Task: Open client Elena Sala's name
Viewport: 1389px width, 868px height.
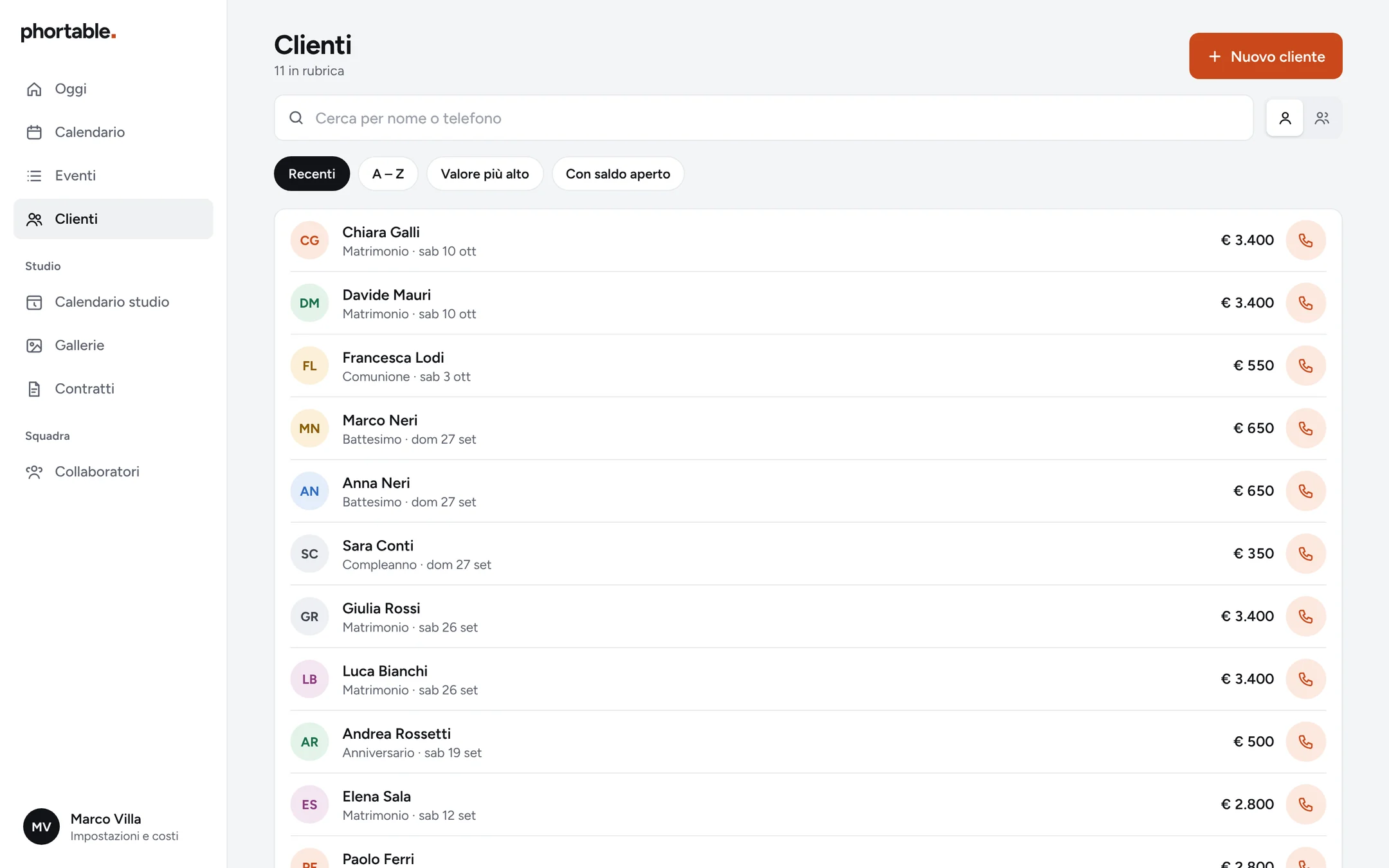Action: point(377,797)
